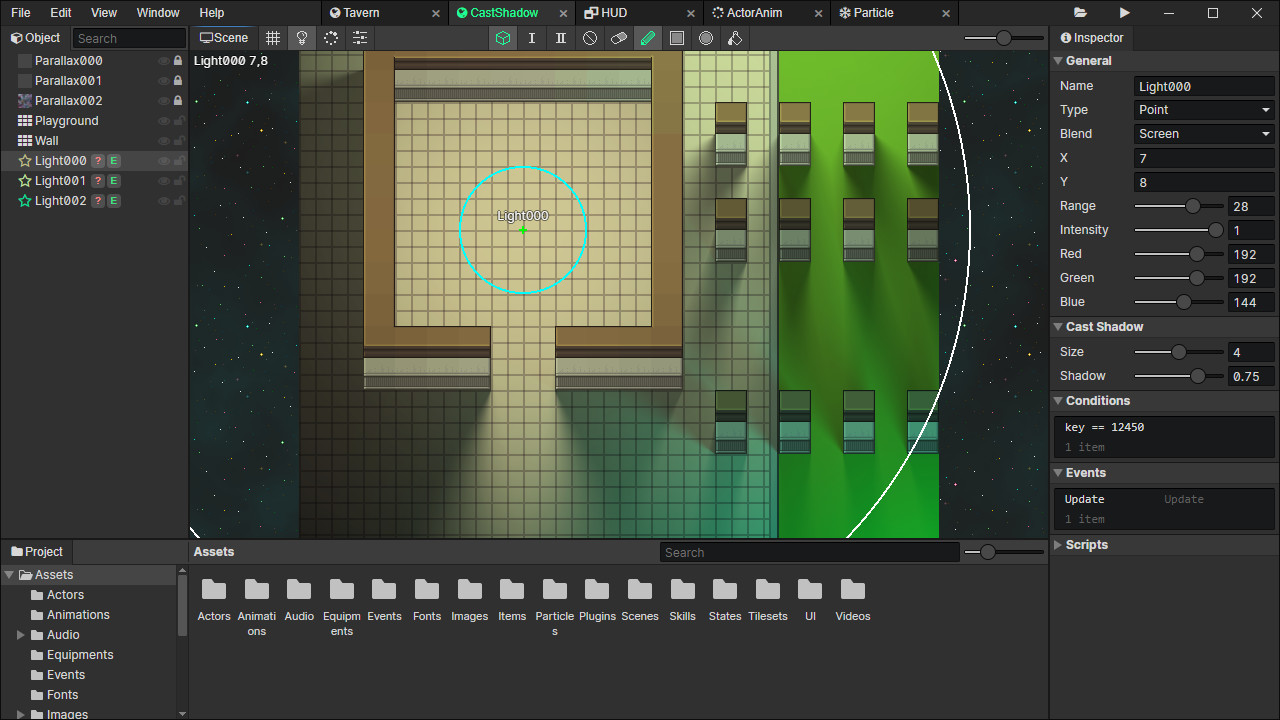Collapse the Cast Shadow section
The height and width of the screenshot is (720, 1280).
[x=1058, y=326]
